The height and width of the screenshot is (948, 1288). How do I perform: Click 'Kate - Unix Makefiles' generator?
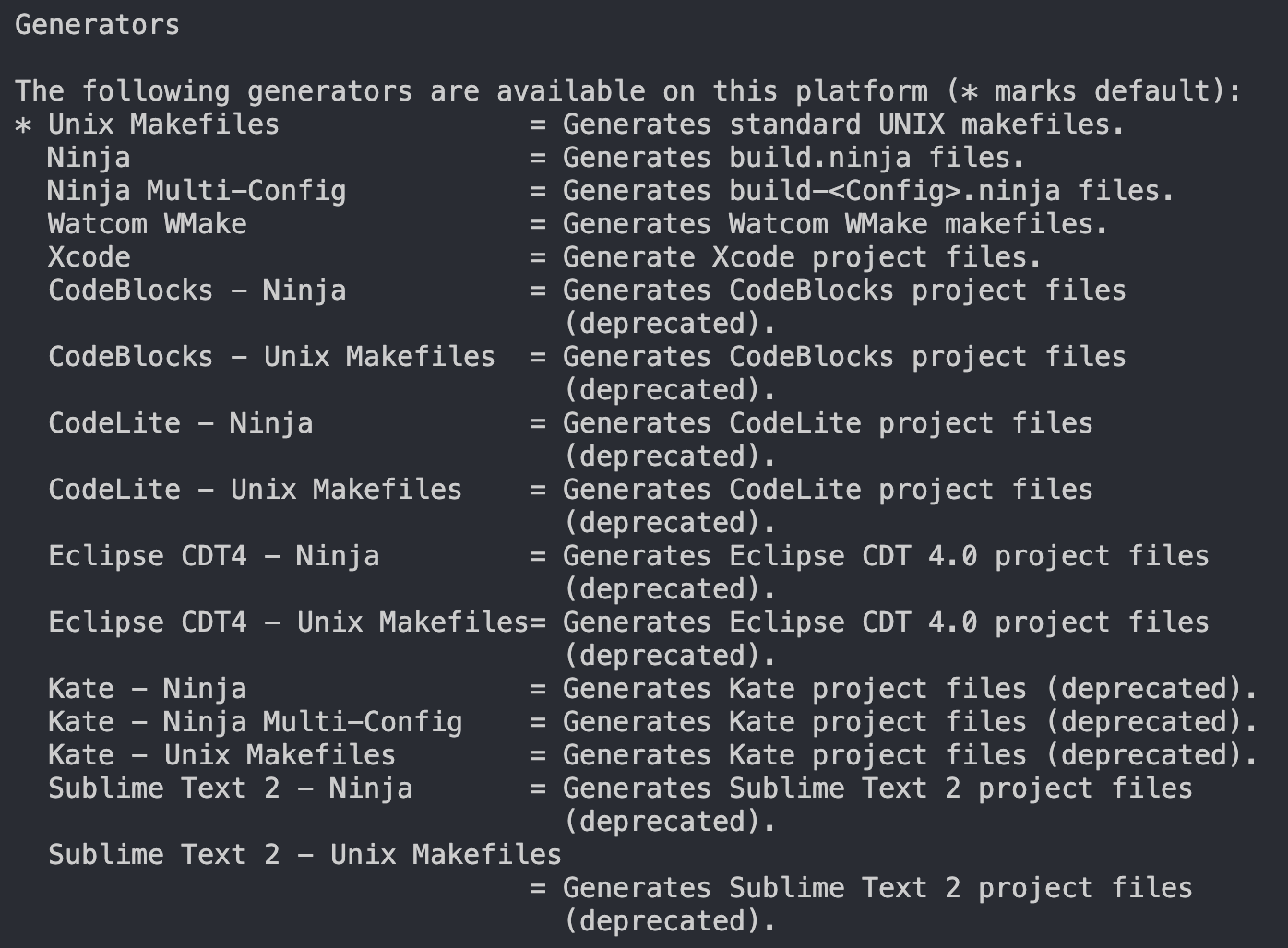click(221, 755)
